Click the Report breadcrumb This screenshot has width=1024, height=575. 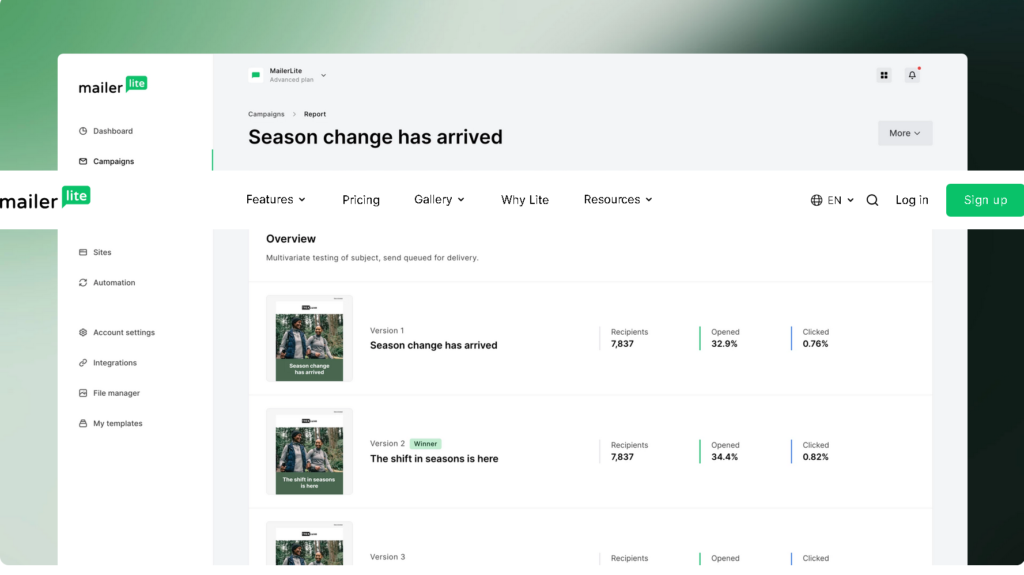(315, 114)
